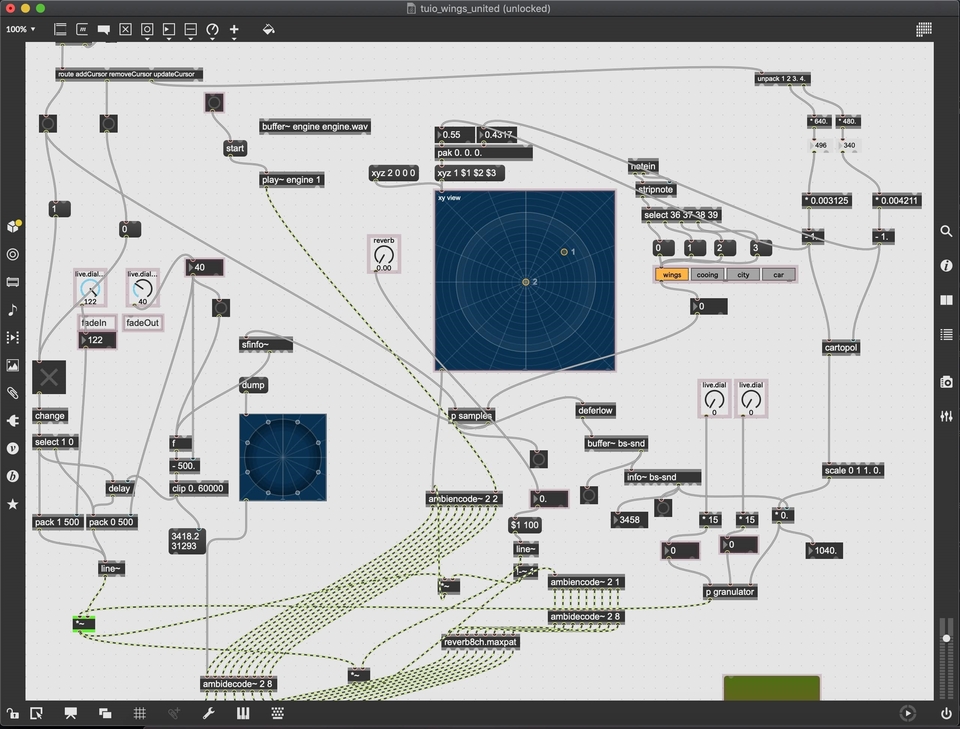Open the Search icon in right sidebar

(946, 231)
